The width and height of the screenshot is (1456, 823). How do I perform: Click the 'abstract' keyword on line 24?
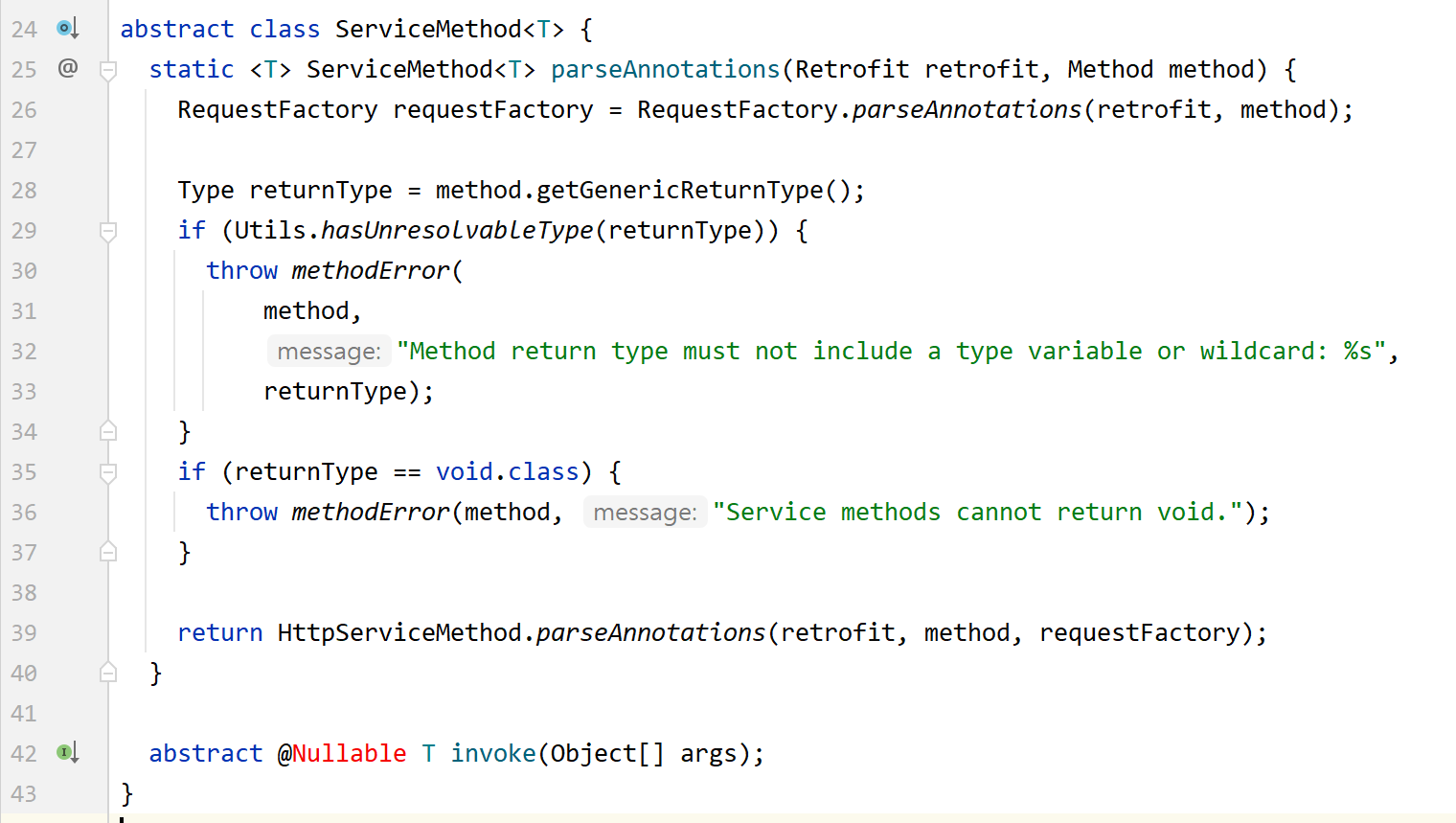click(x=177, y=30)
